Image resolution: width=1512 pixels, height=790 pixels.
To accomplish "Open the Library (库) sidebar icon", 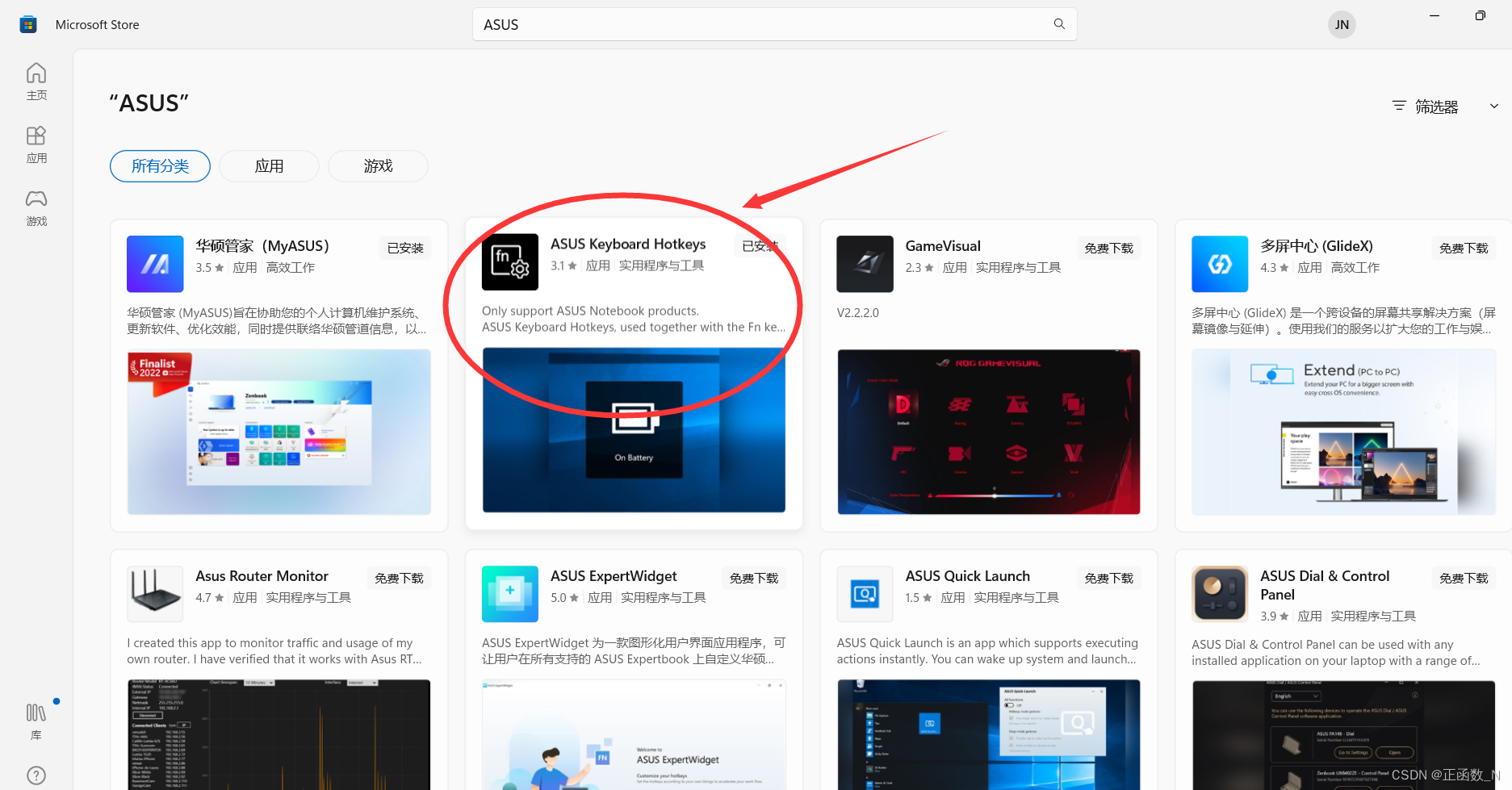I will tap(36, 721).
